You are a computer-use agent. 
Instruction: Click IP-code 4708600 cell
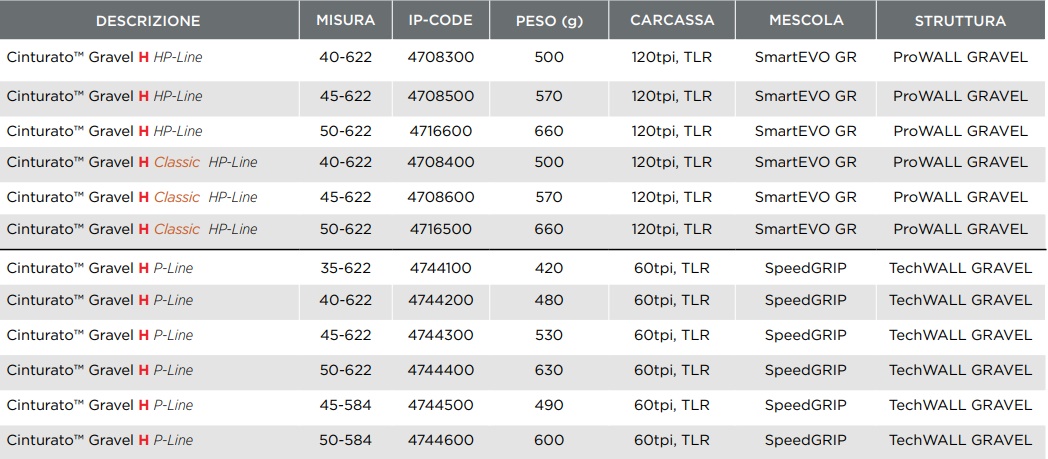point(440,197)
